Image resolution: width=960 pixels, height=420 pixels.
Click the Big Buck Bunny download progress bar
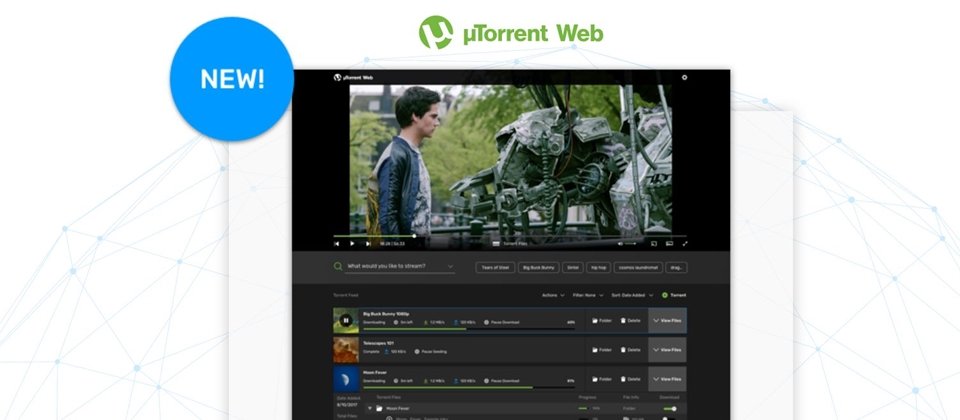[x=469, y=329]
